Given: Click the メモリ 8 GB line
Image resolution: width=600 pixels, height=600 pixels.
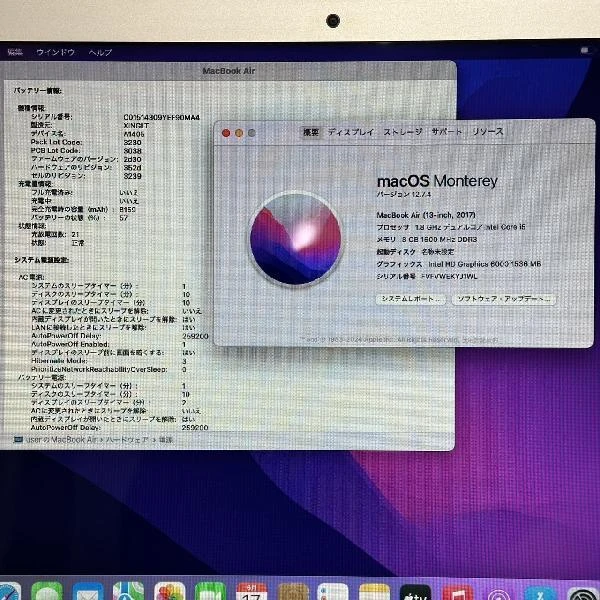Looking at the screenshot, I should [427, 239].
